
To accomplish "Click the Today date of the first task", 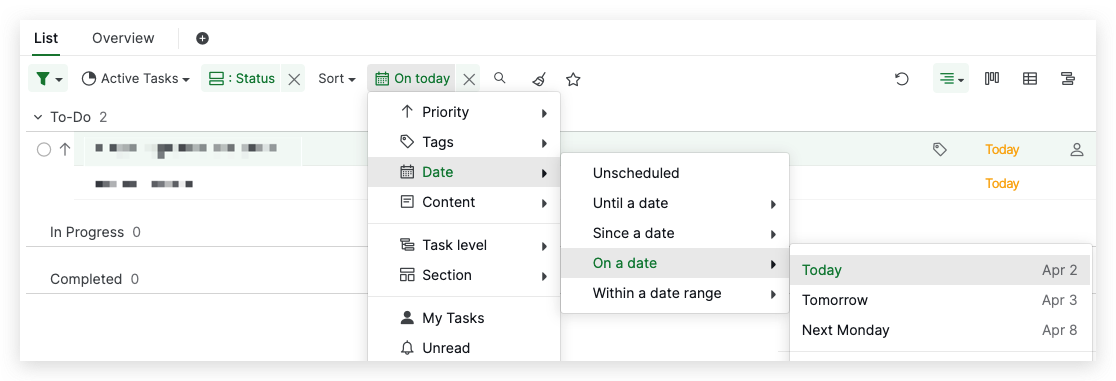I will (1002, 150).
